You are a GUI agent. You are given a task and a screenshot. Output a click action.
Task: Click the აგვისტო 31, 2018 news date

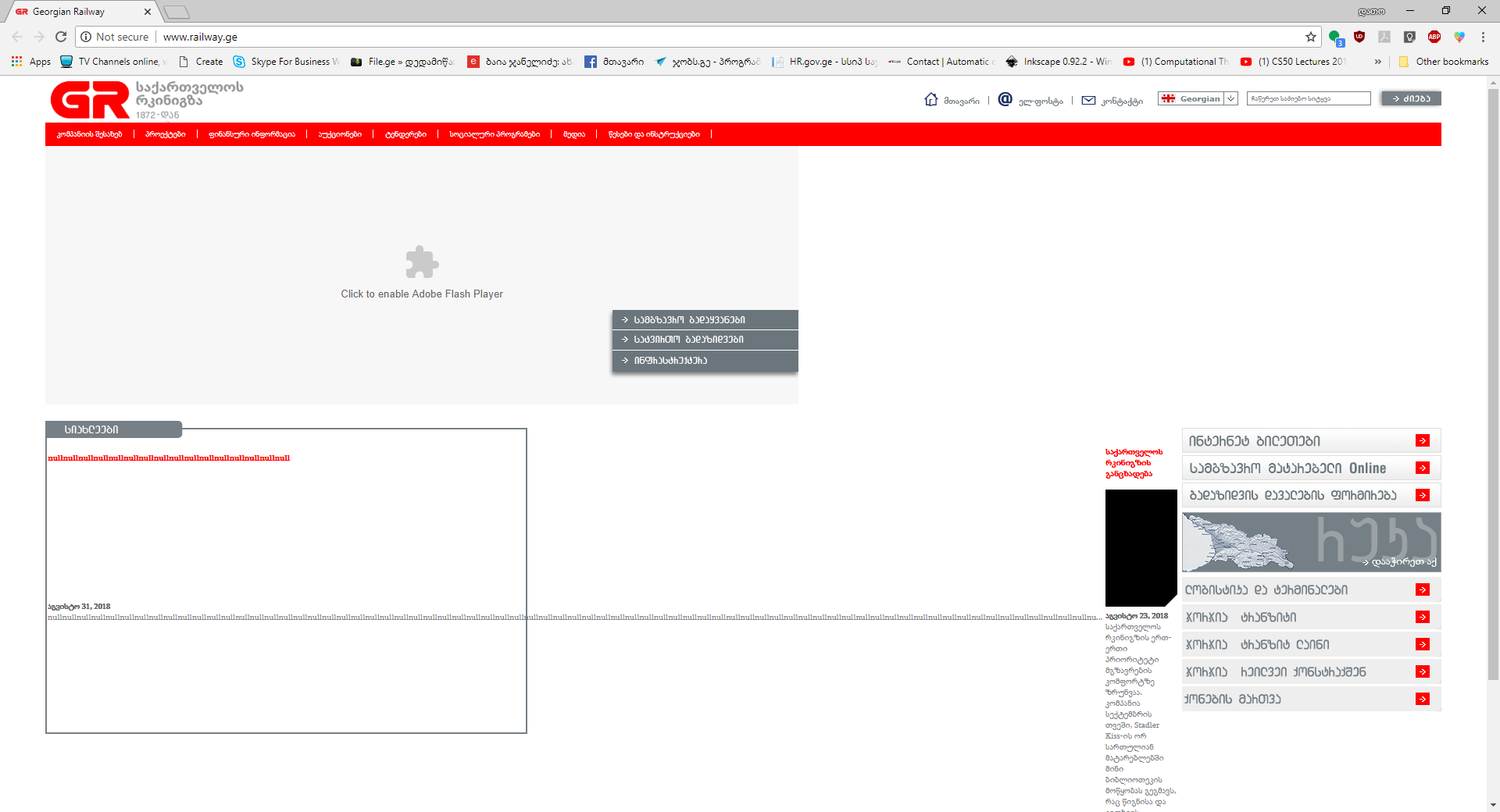79,607
